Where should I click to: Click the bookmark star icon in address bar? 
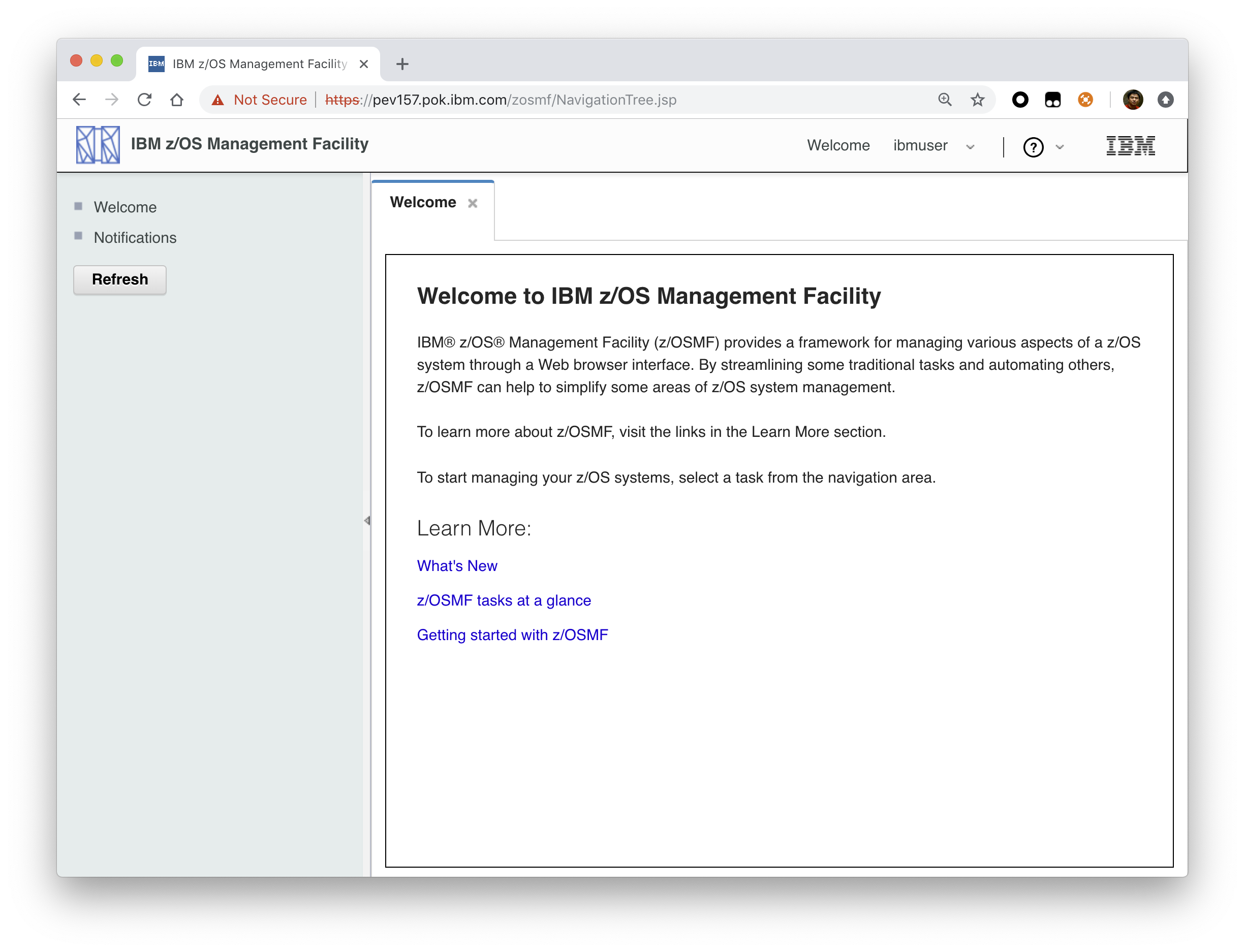point(978,100)
